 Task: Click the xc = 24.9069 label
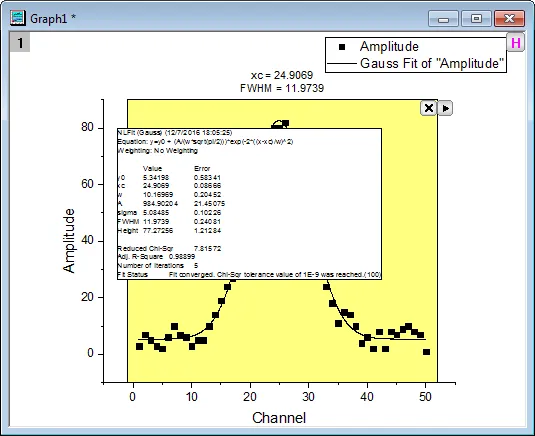(282, 75)
